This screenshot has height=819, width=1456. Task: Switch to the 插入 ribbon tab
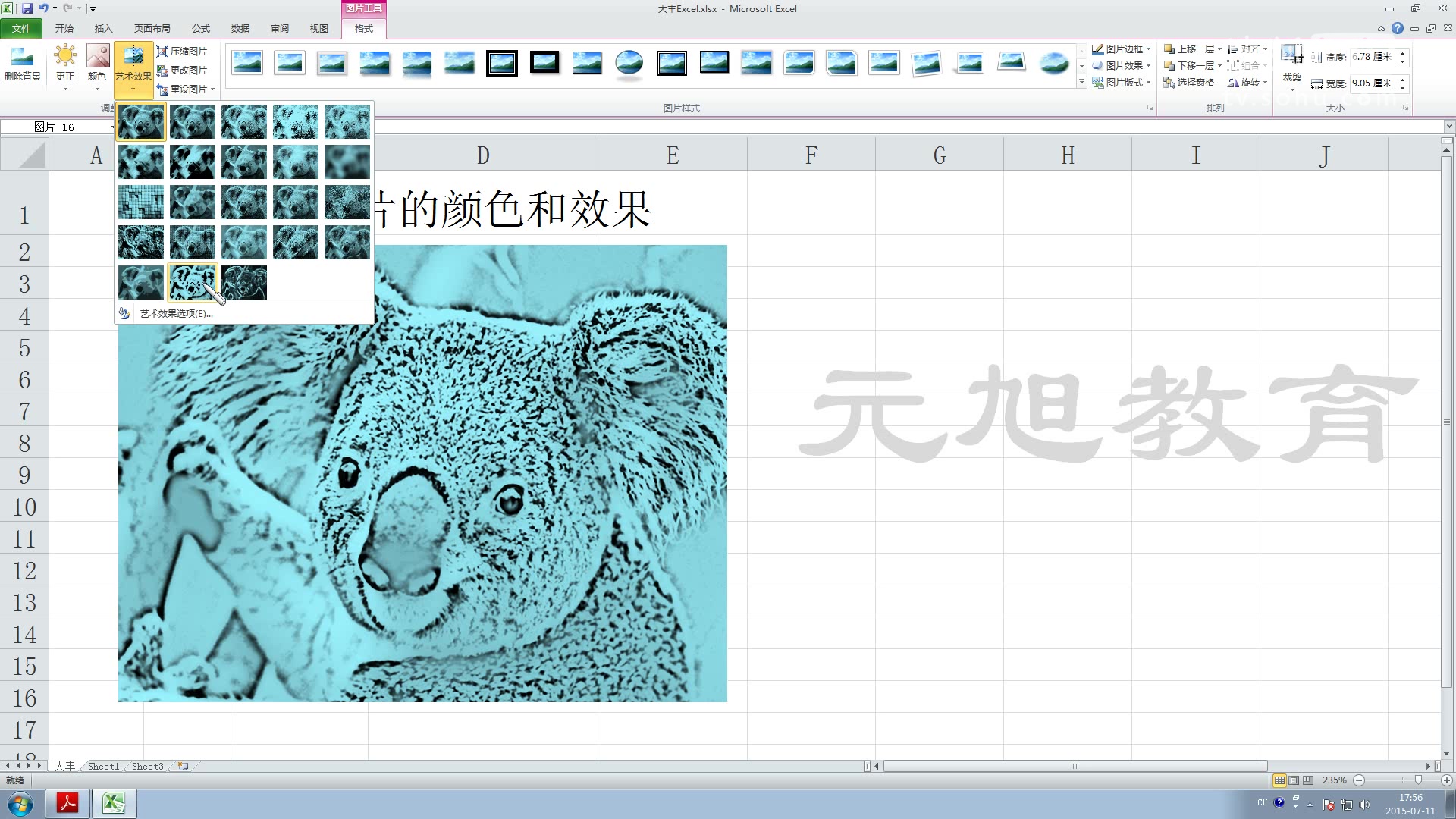click(103, 28)
